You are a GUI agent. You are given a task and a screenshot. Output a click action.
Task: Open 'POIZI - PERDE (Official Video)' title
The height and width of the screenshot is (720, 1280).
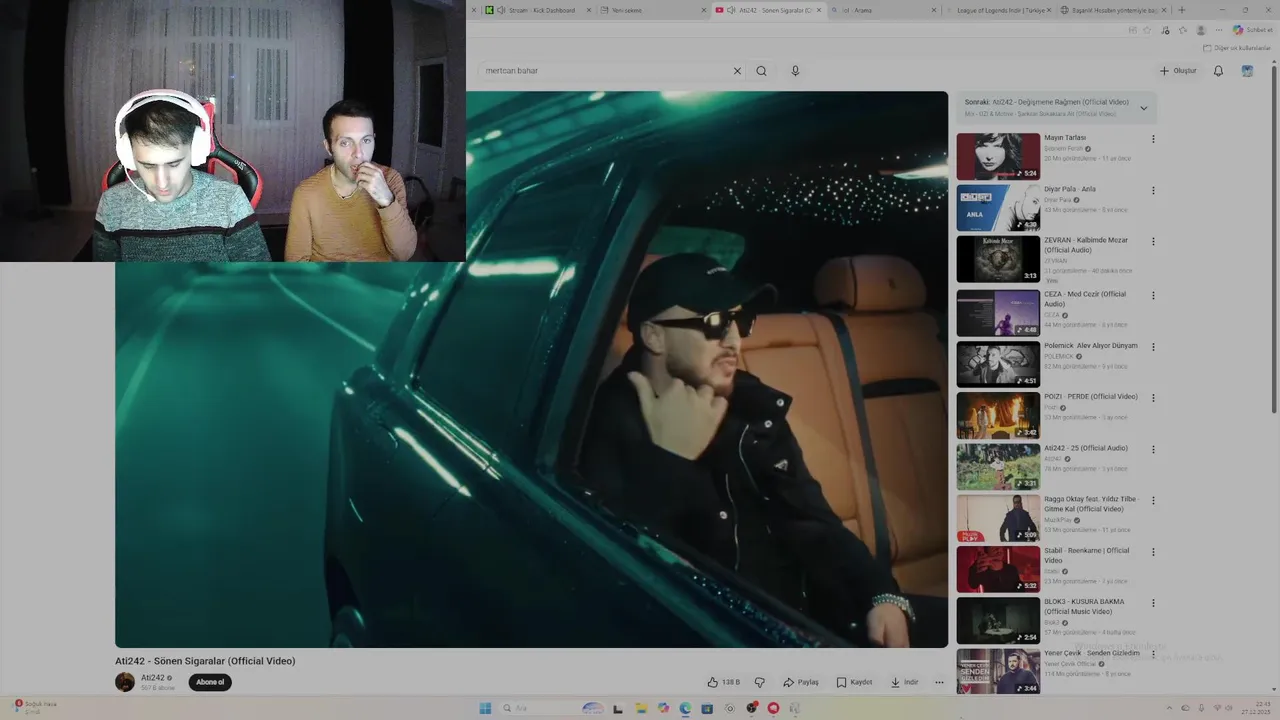(x=1090, y=397)
